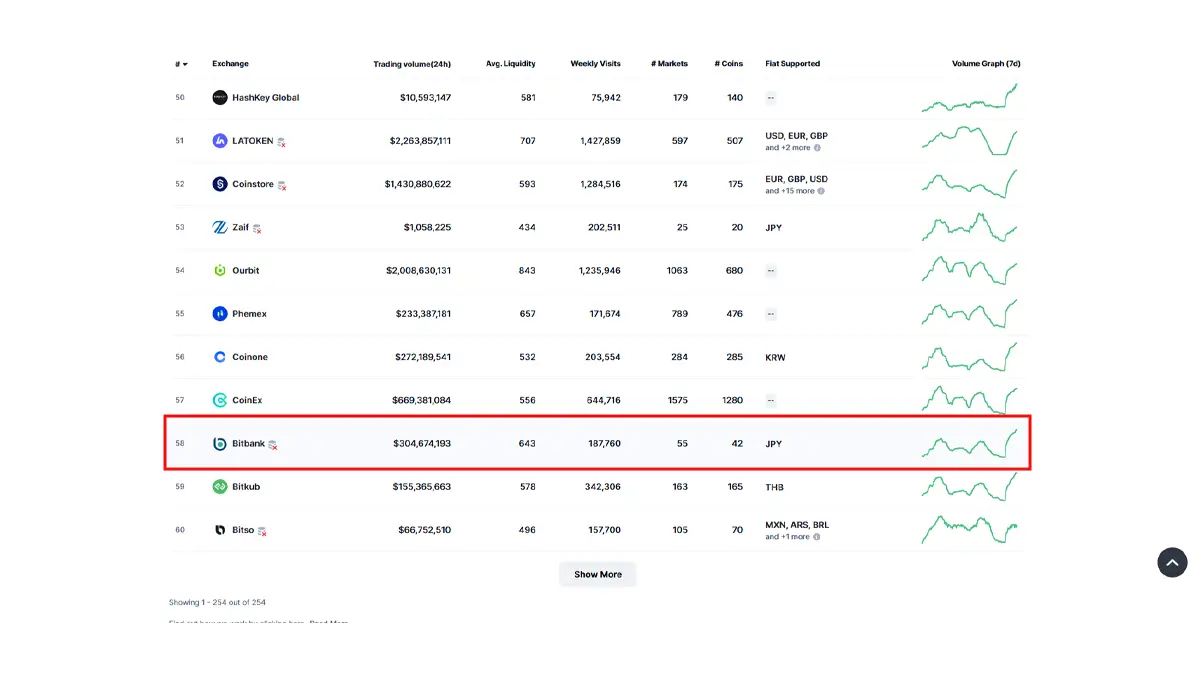Click Bitbank's trading volume $304,674,193

coord(422,443)
